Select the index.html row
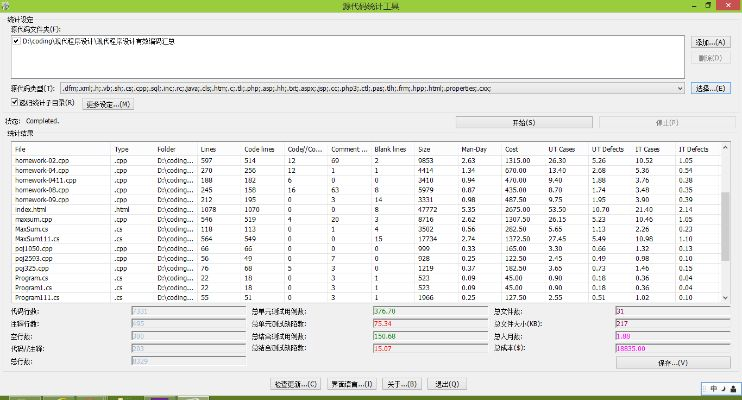This screenshot has height=400, width=742. (366, 209)
